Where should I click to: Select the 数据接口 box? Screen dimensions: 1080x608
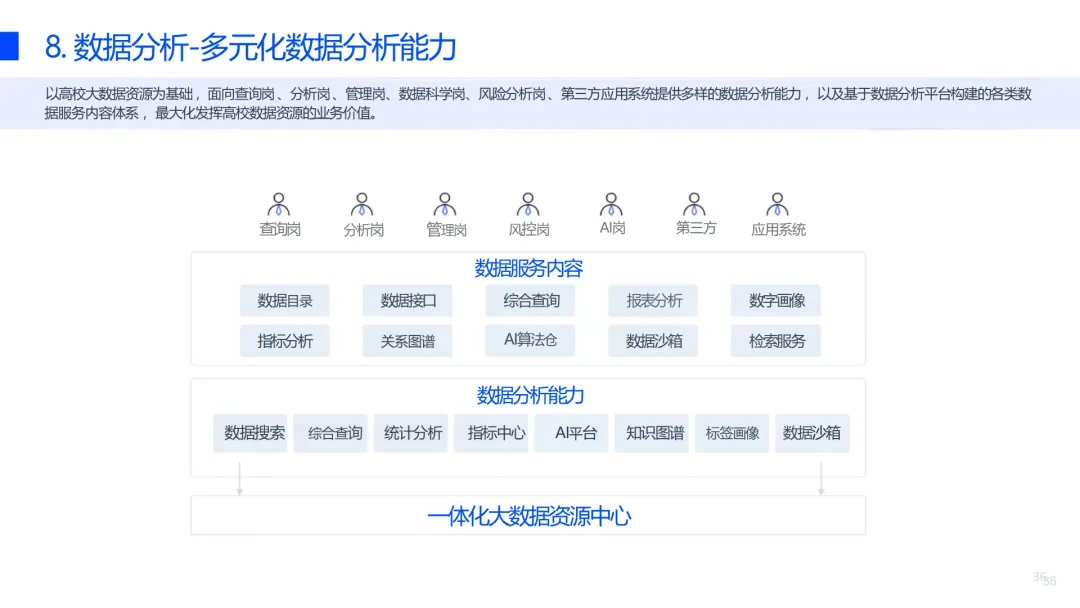coord(407,301)
